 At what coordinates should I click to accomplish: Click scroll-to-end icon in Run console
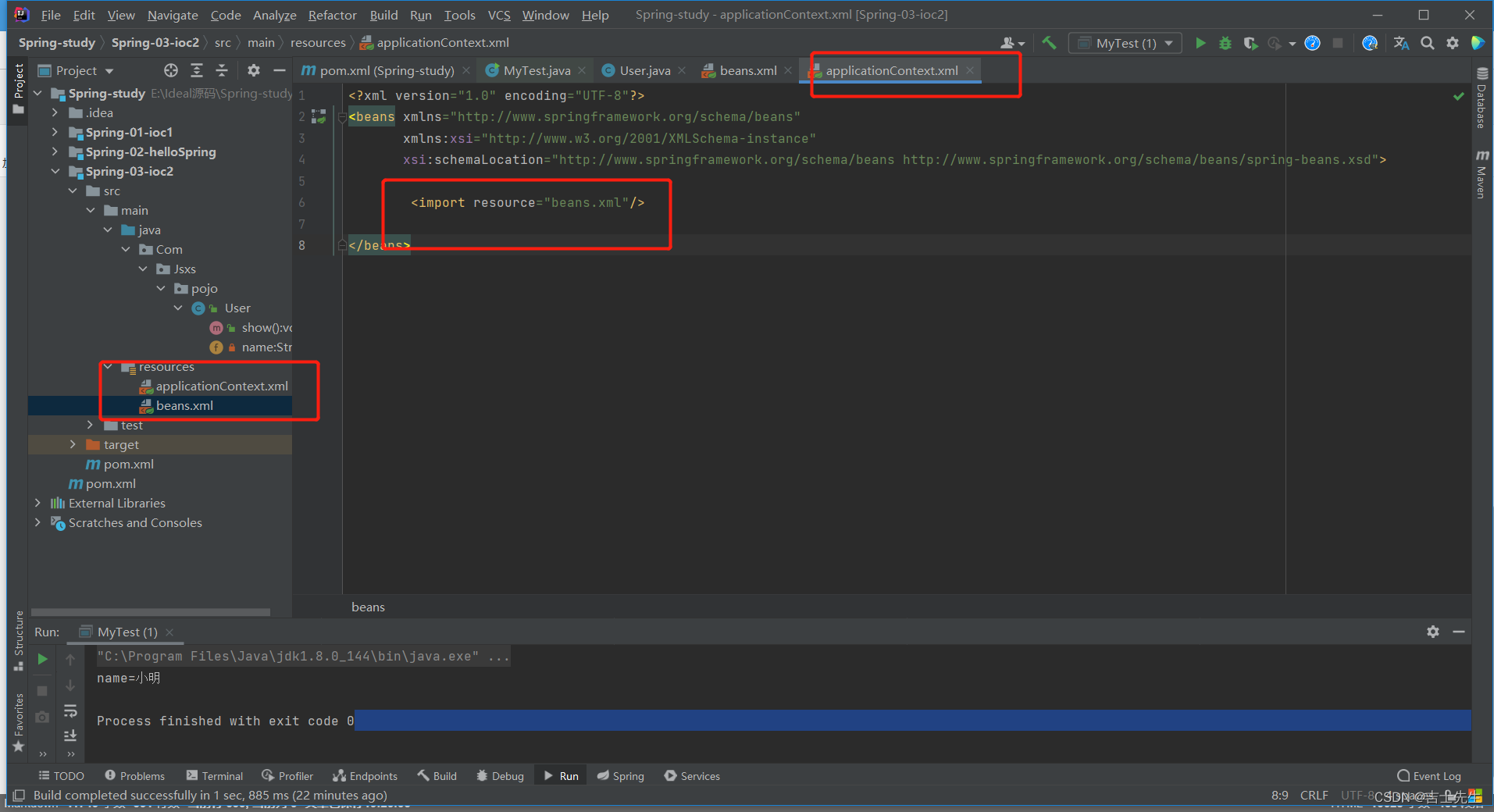[70, 735]
